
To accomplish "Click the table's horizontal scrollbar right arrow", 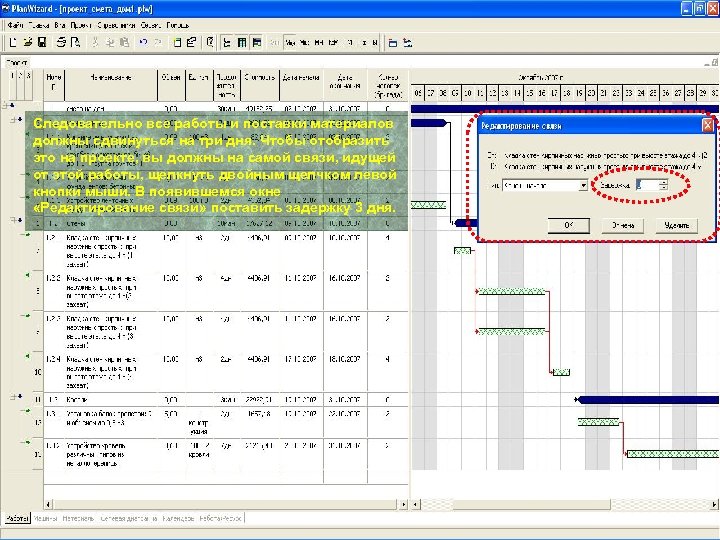I will click(x=404, y=504).
